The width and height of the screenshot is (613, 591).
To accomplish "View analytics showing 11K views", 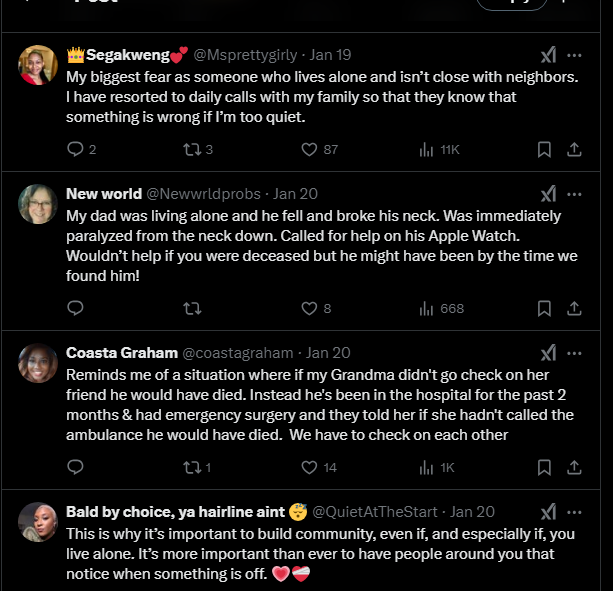I will tap(427, 149).
